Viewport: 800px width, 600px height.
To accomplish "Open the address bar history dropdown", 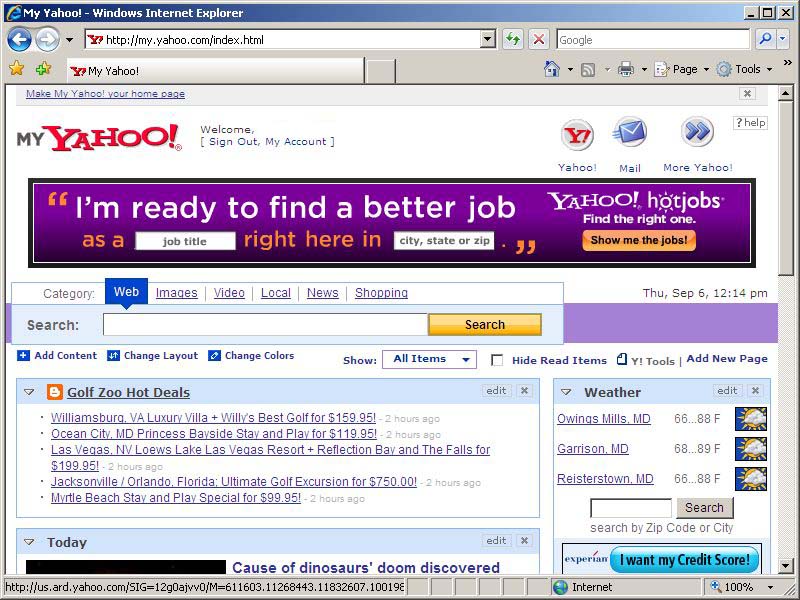I will [488, 39].
